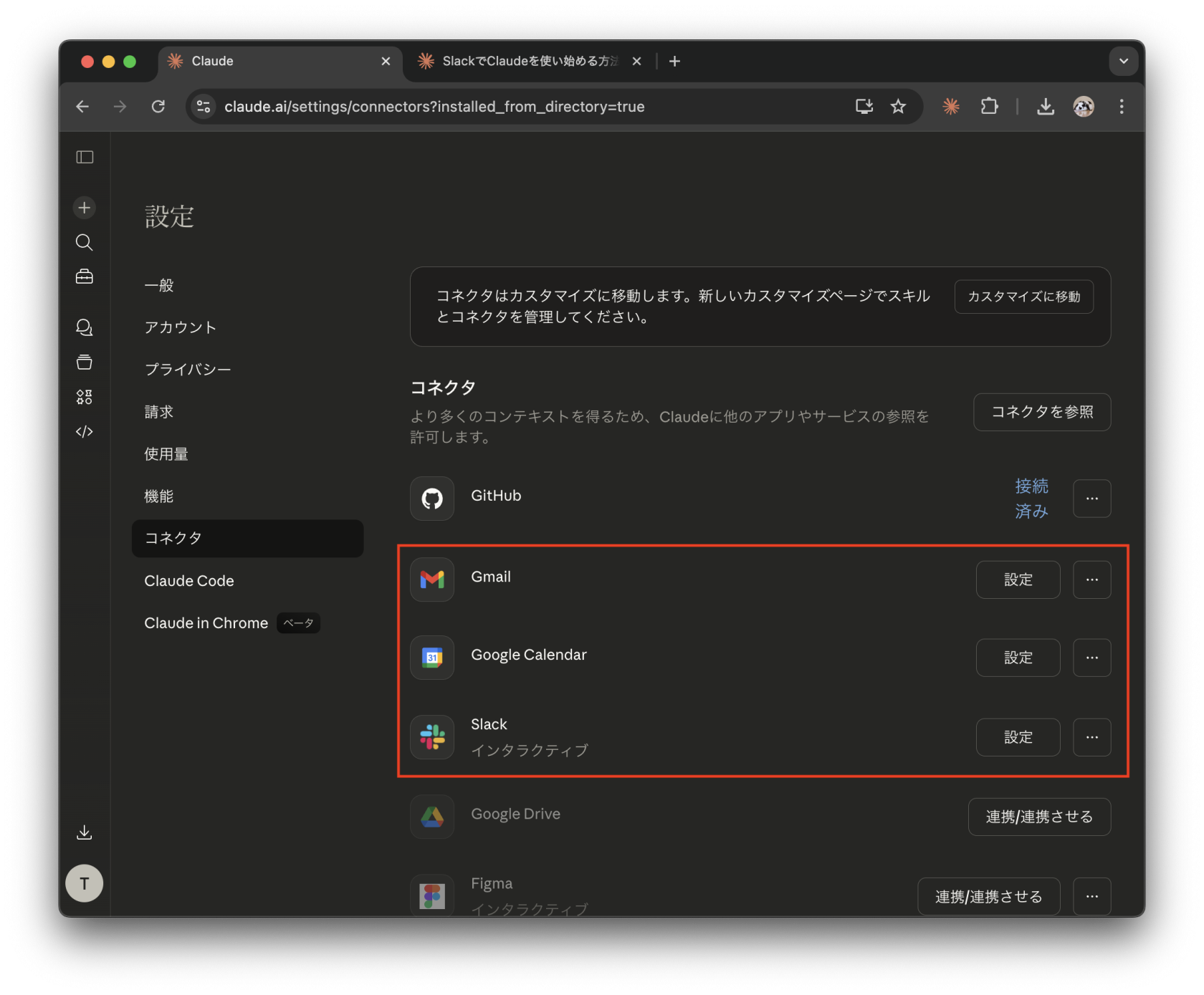The height and width of the screenshot is (995, 1204).
Task: Open browser downloads icon
Action: pyautogui.click(x=1046, y=106)
